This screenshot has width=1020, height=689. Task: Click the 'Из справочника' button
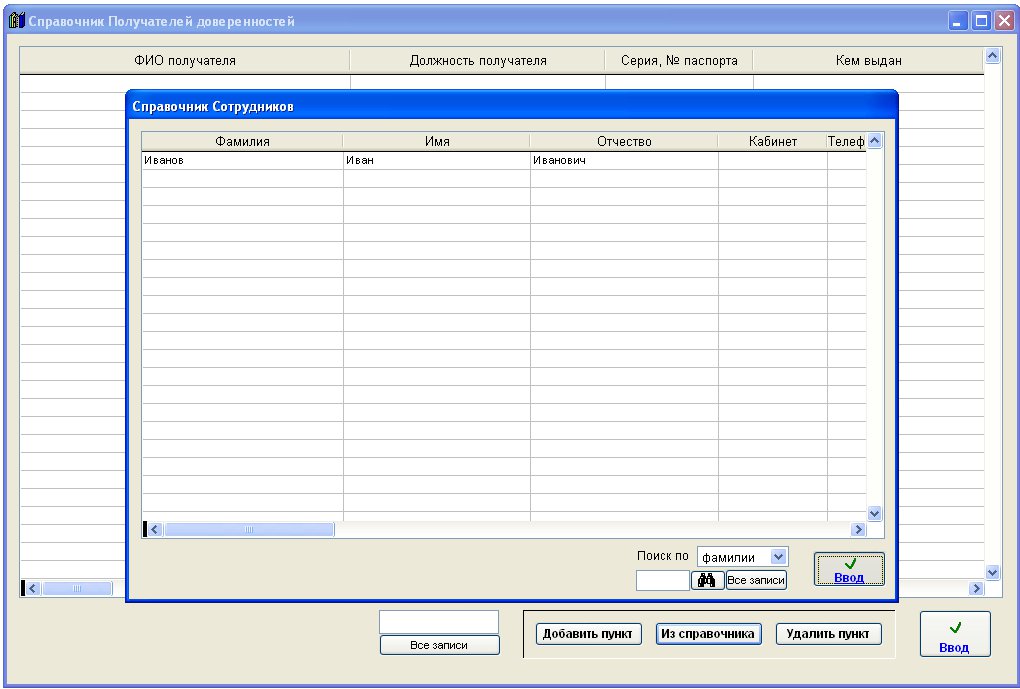708,634
